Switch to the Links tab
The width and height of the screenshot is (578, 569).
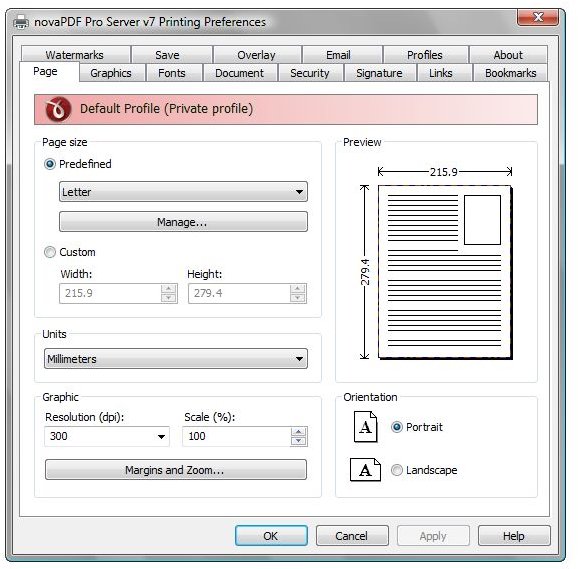pyautogui.click(x=444, y=73)
